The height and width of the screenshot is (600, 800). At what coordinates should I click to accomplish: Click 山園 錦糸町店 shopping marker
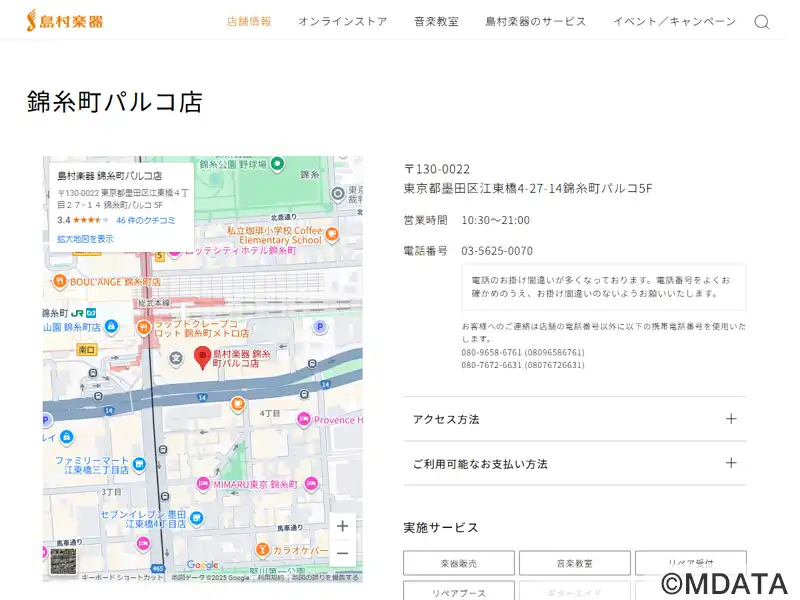click(x=111, y=326)
